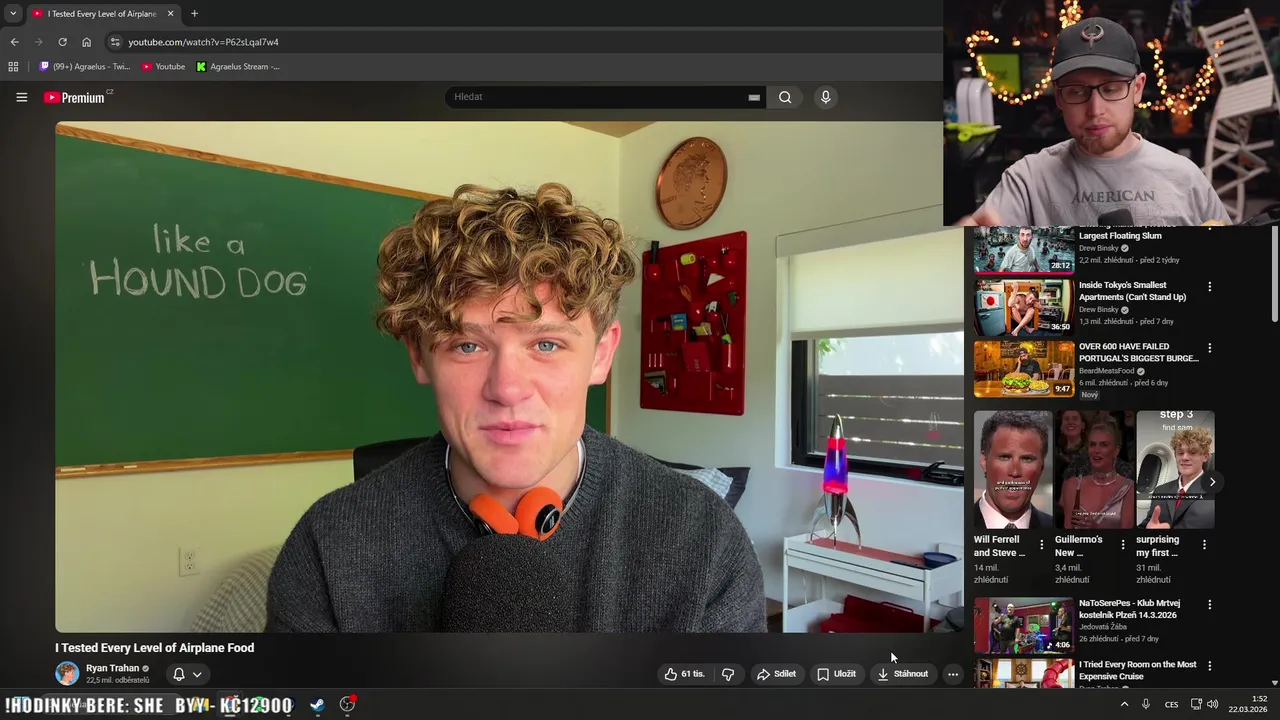1280x720 pixels.
Task: Download video with Stáhnout button
Action: (903, 674)
